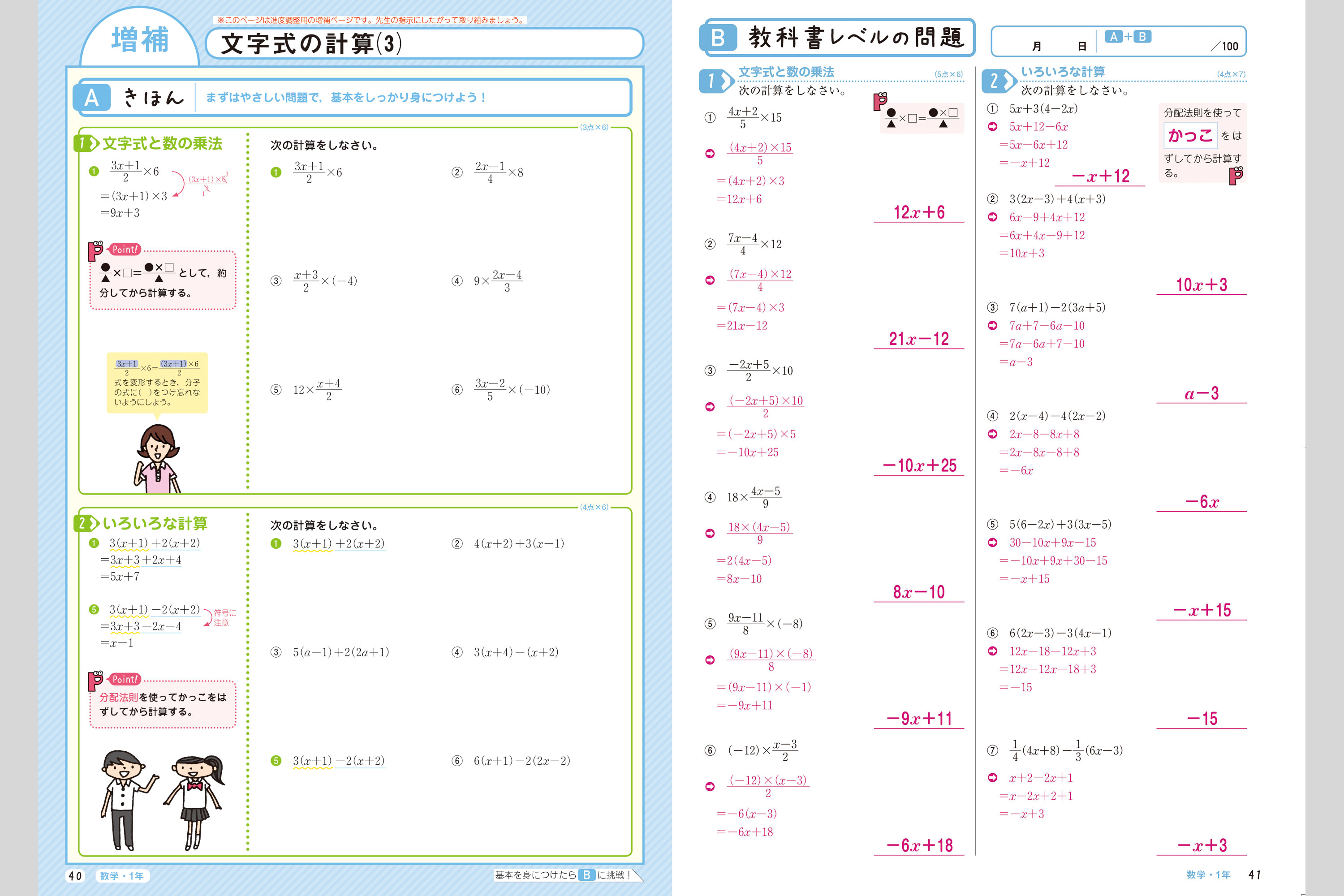Click the blue number 2 badge beside いろいろな計算 on right page
Viewport: 1344px width, 896px height.
[x=997, y=81]
